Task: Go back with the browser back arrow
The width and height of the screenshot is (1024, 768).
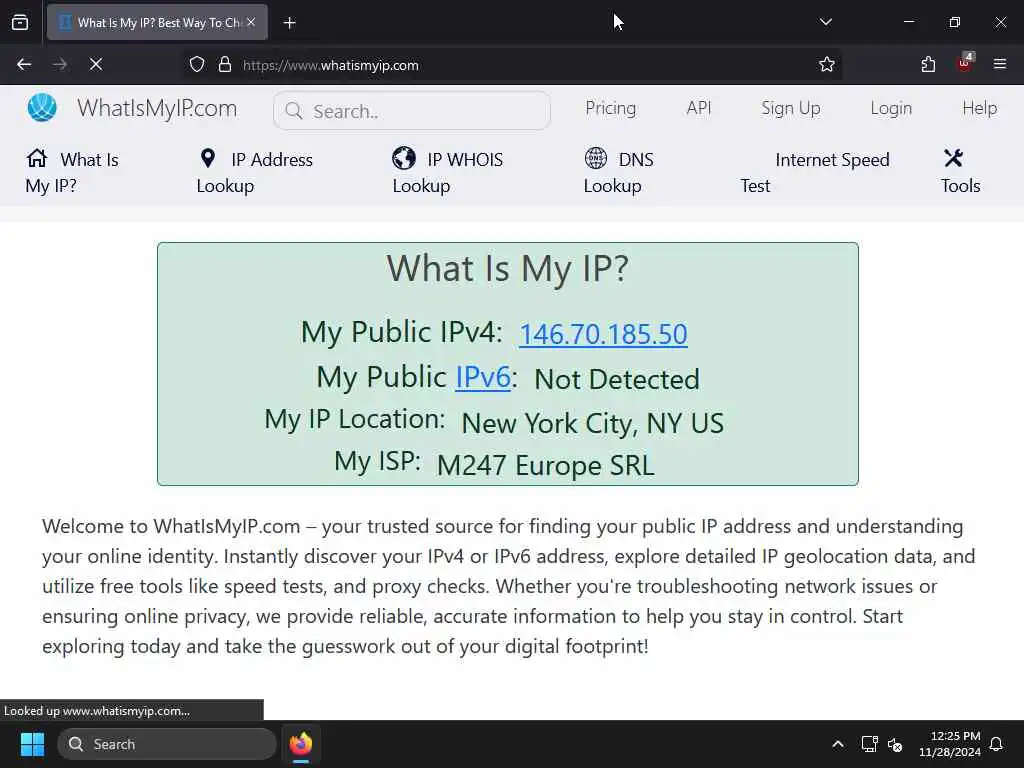Action: tap(24, 64)
